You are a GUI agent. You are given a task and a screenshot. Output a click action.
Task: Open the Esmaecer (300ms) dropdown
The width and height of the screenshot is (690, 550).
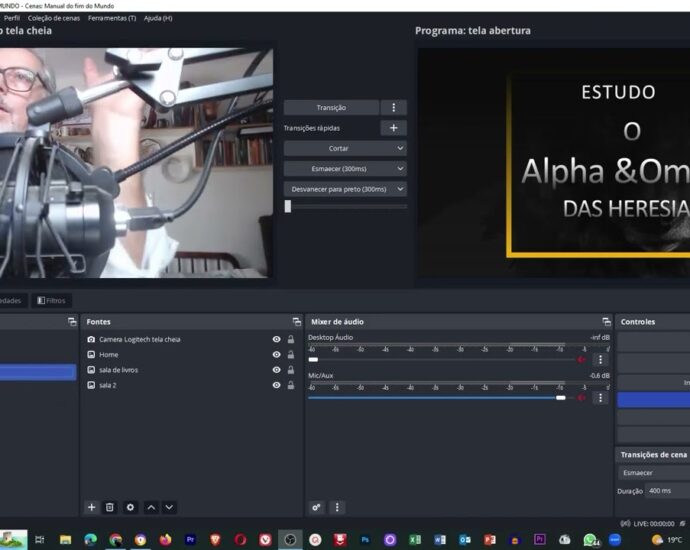[345, 168]
